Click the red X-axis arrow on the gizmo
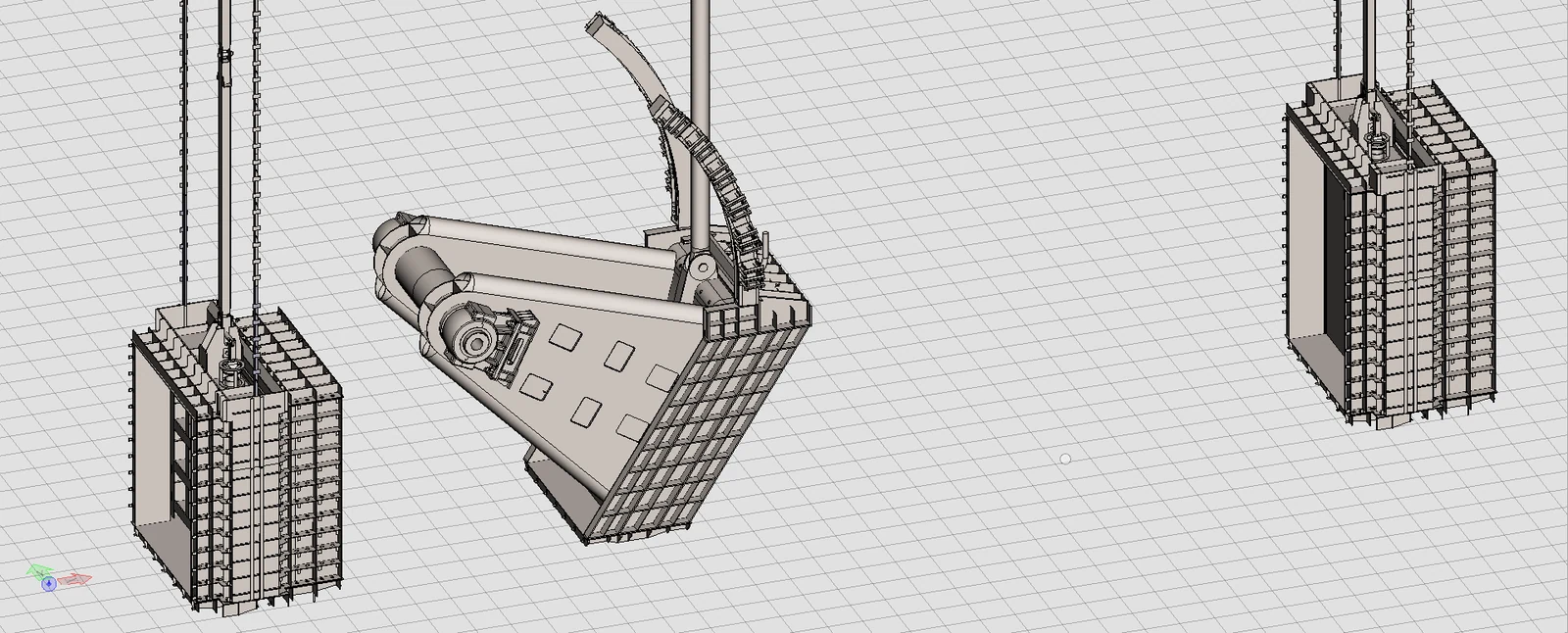Image resolution: width=1568 pixels, height=633 pixels. point(76,580)
